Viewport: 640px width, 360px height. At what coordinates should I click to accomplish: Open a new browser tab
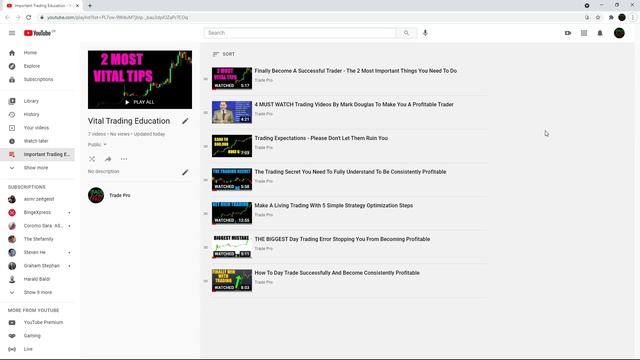(90, 6)
